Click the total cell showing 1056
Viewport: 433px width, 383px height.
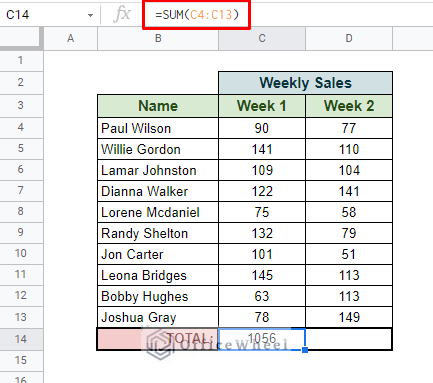tap(262, 339)
